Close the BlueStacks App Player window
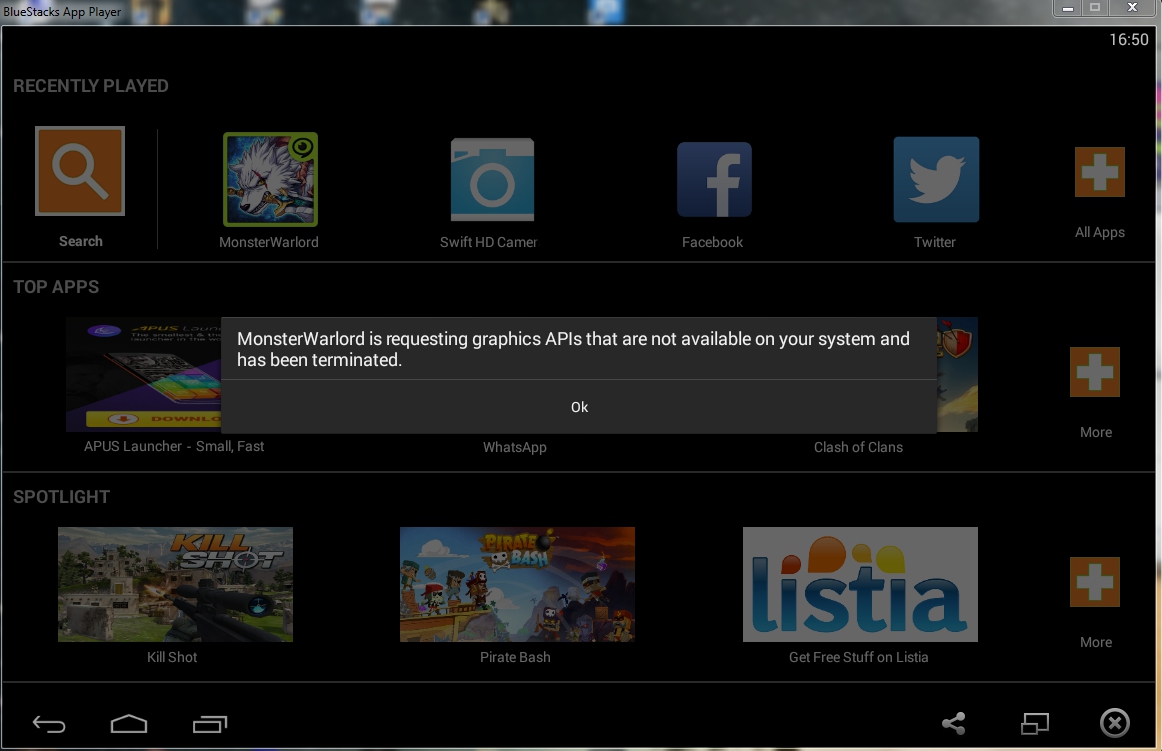Image resolution: width=1162 pixels, height=751 pixels. tap(1132, 8)
